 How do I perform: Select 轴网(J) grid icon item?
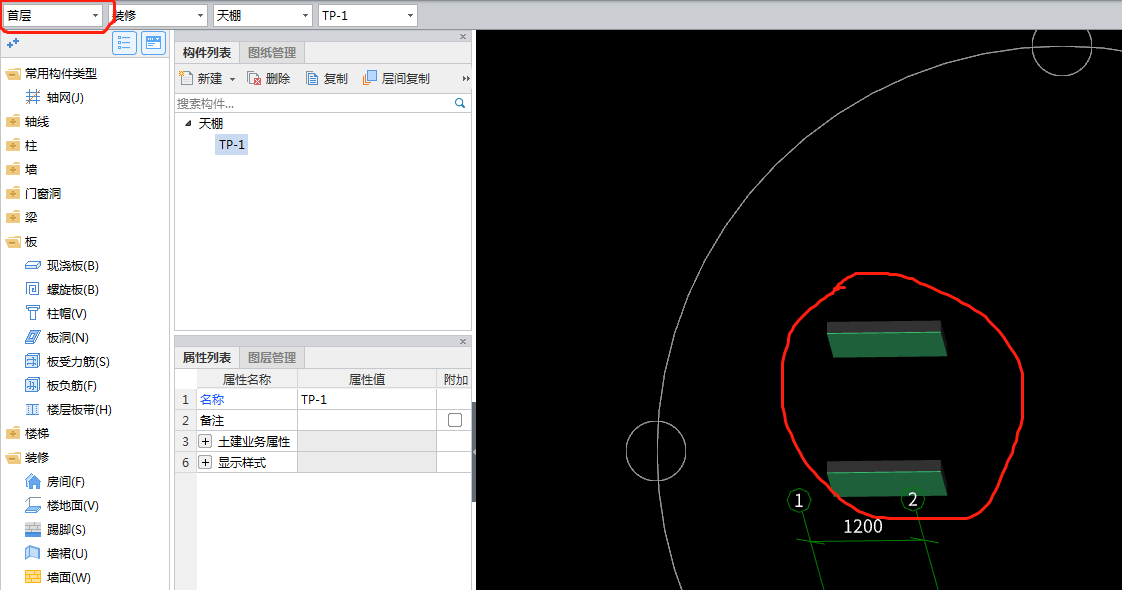click(54, 97)
